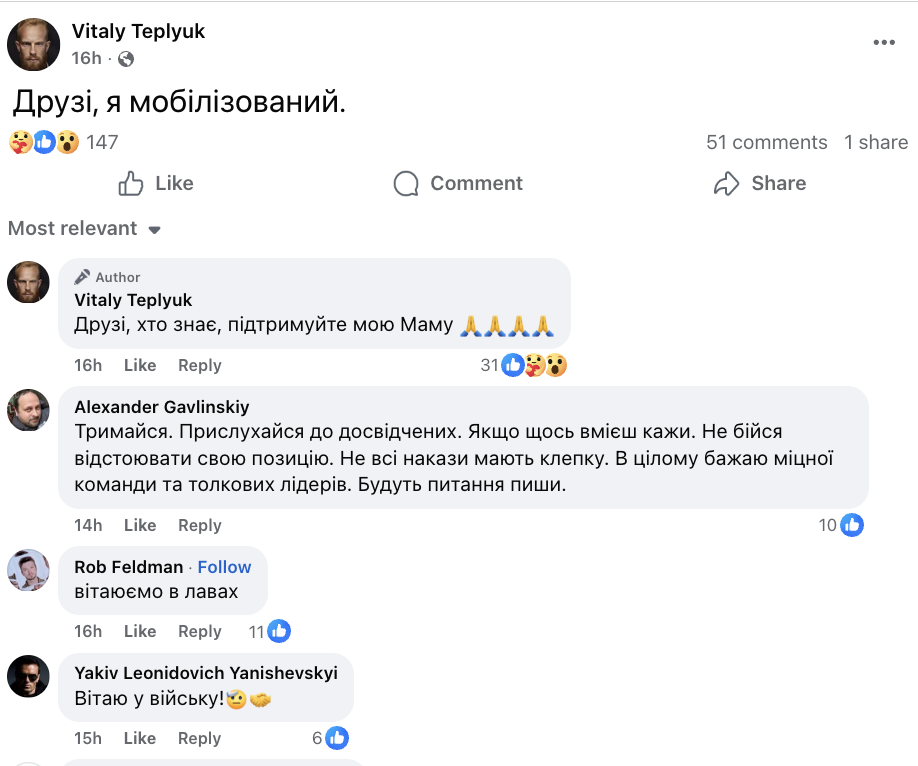Open the three-dot options menu on the post
918x766 pixels.
tap(884, 41)
